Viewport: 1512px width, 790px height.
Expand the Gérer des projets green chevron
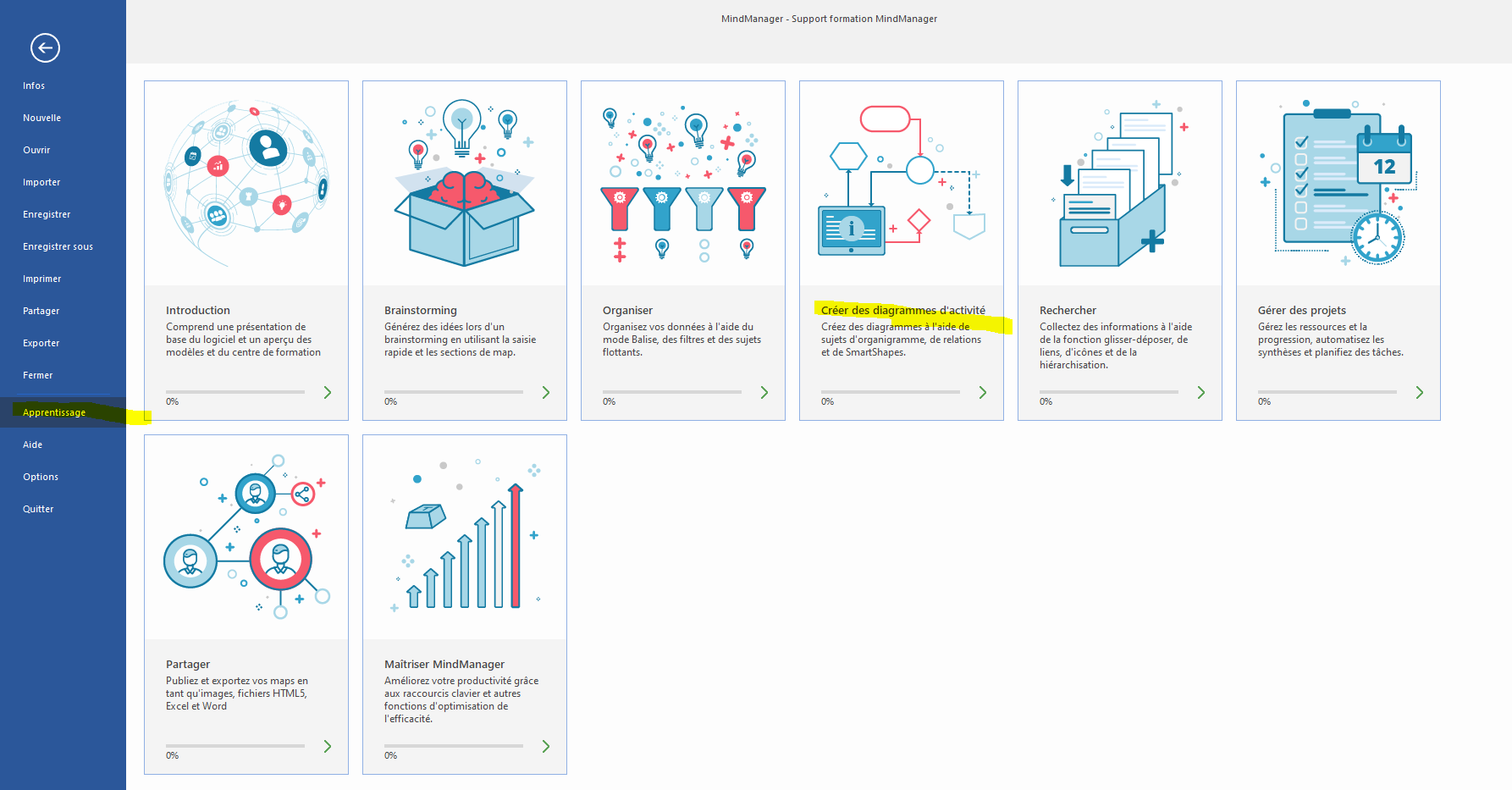1420,392
